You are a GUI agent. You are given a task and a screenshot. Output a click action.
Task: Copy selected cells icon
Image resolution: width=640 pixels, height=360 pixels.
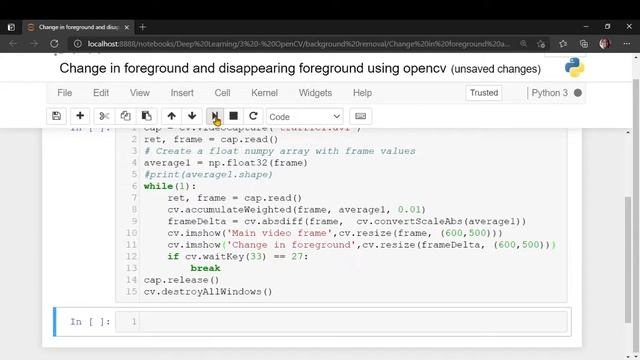point(125,116)
